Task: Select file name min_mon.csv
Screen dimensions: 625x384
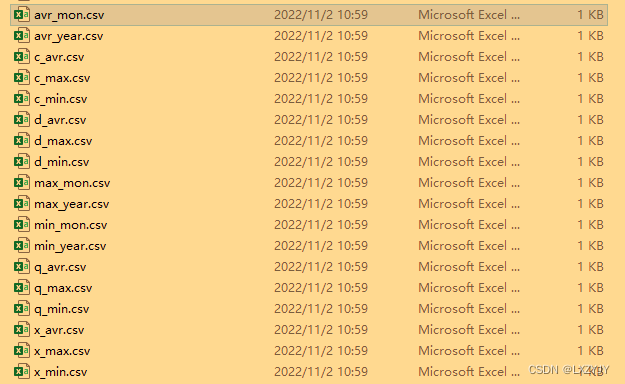Action: (x=71, y=225)
